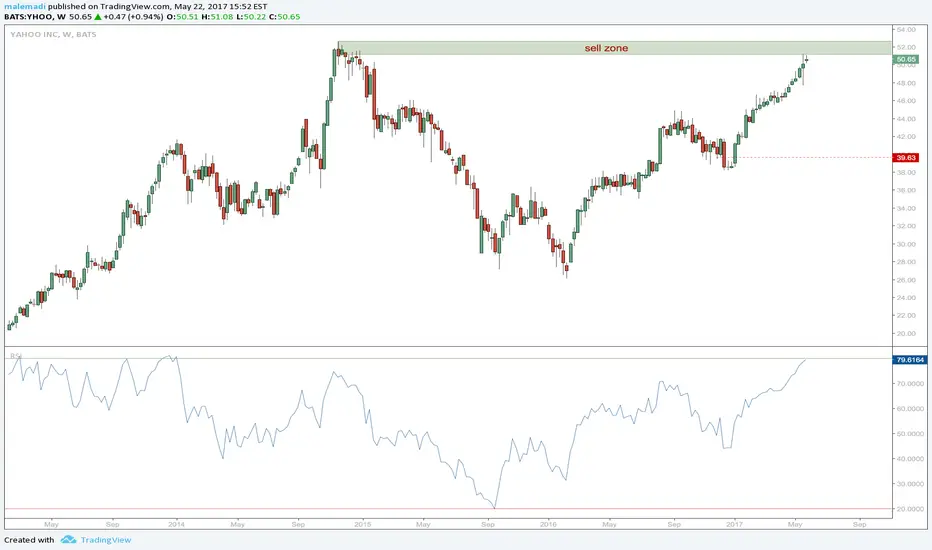The image size is (932, 550).
Task: Click the +0.47 (+0.94%) change text
Action: [133, 17]
